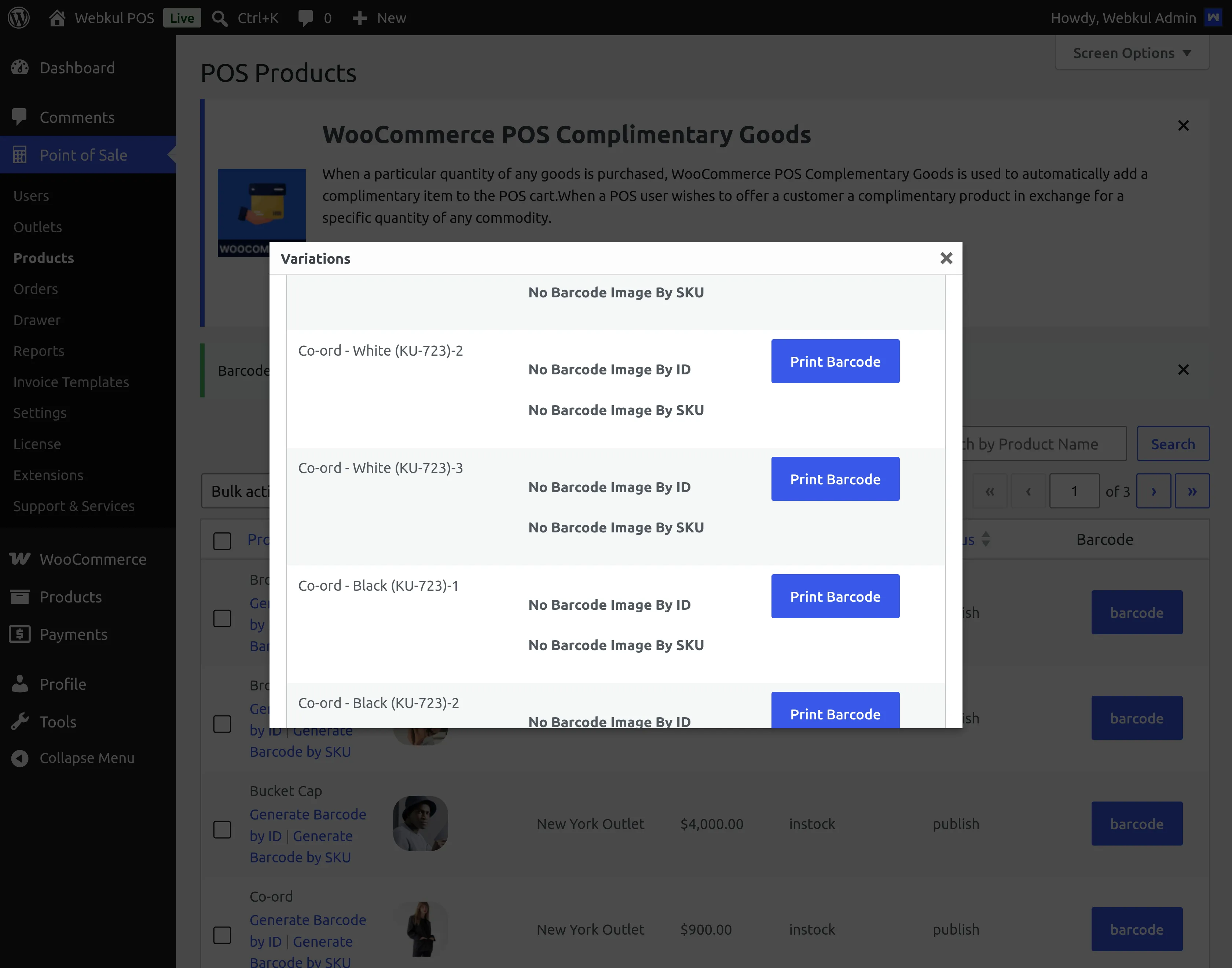Check the second product row checkbox

point(222,723)
